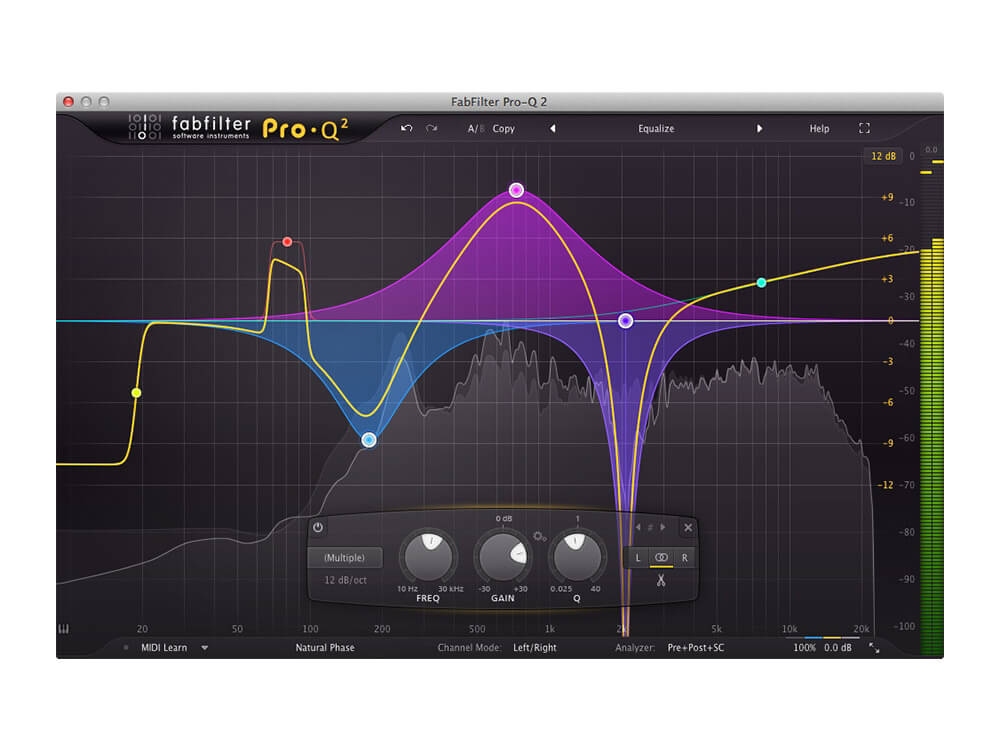The image size is (1000, 750).
Task: Go to next preset with right arrow
Action: pyautogui.click(x=759, y=128)
